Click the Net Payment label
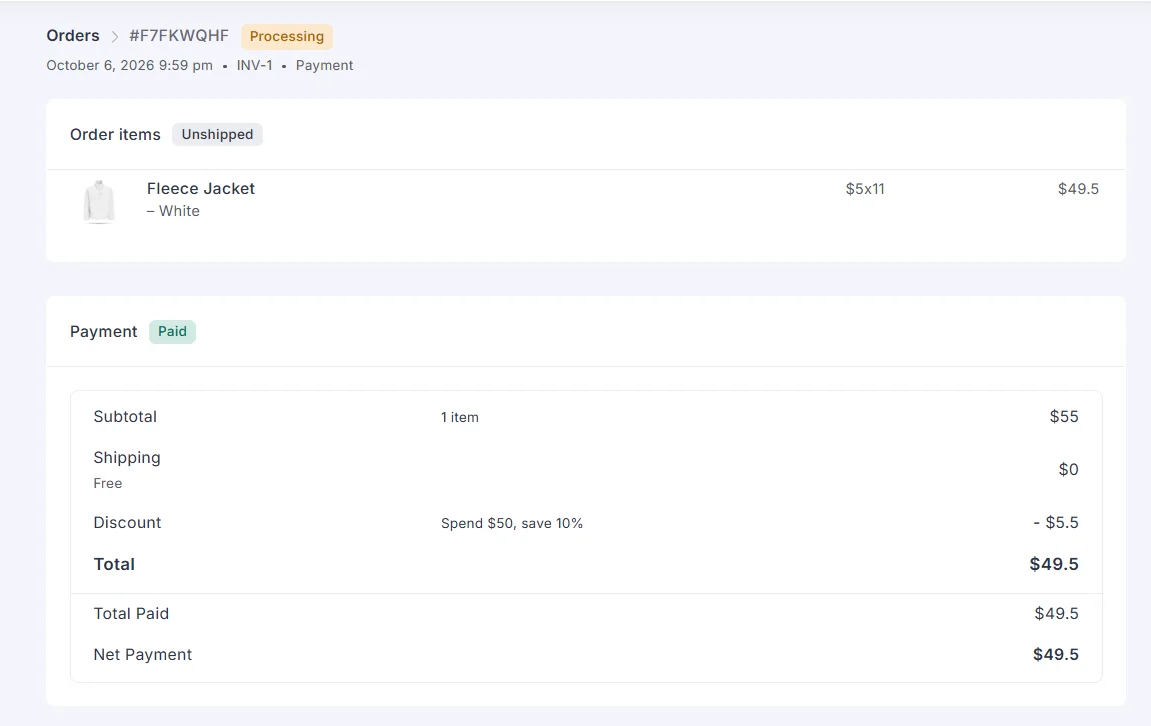 pyautogui.click(x=142, y=655)
